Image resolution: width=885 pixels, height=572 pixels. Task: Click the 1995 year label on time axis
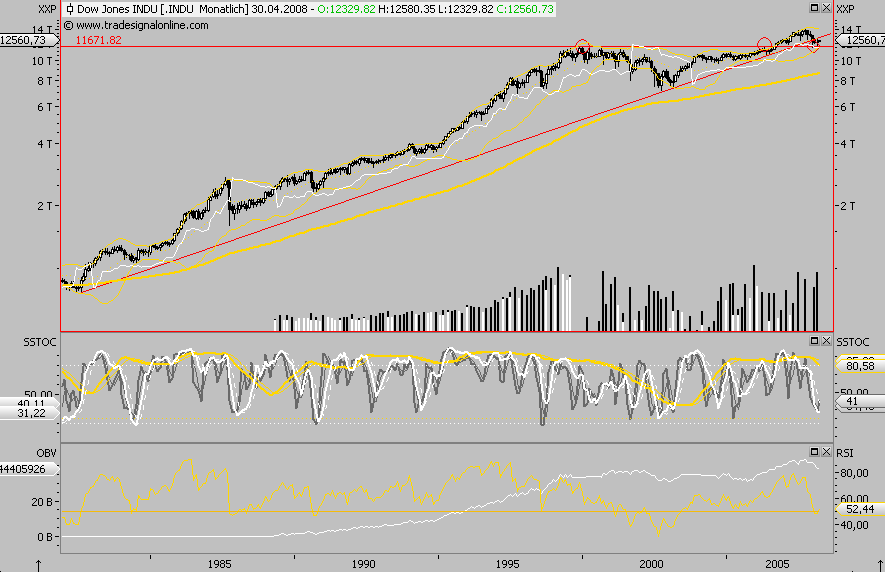[x=507, y=564]
